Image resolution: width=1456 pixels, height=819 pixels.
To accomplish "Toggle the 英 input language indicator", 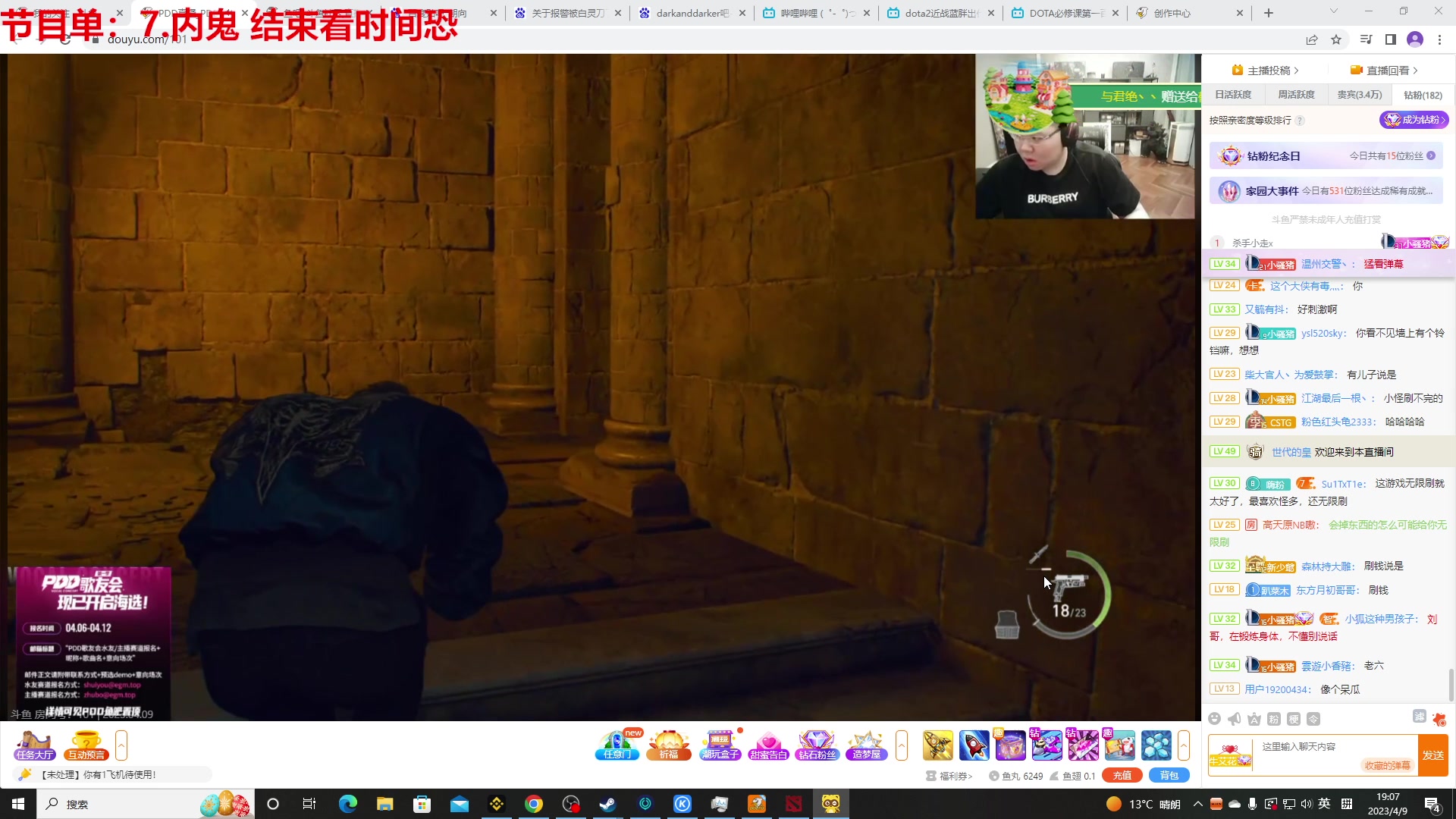I will pos(1324,804).
